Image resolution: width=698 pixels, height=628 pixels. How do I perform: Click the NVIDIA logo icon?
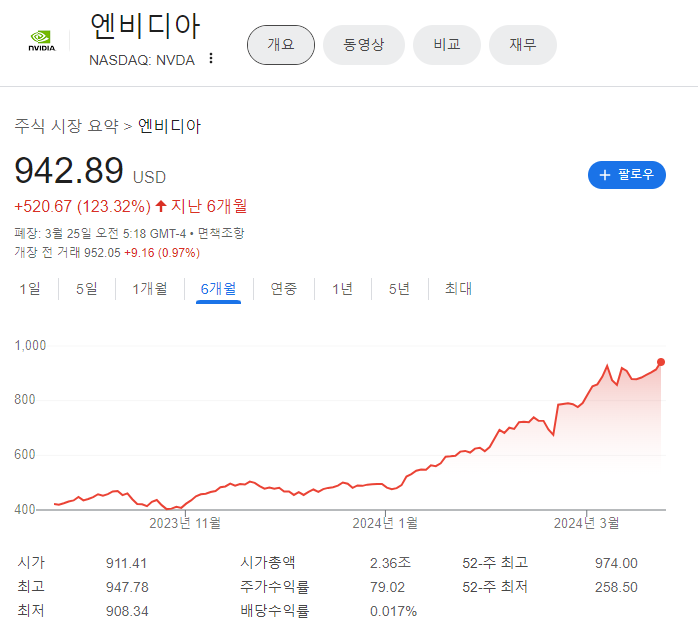point(42,41)
